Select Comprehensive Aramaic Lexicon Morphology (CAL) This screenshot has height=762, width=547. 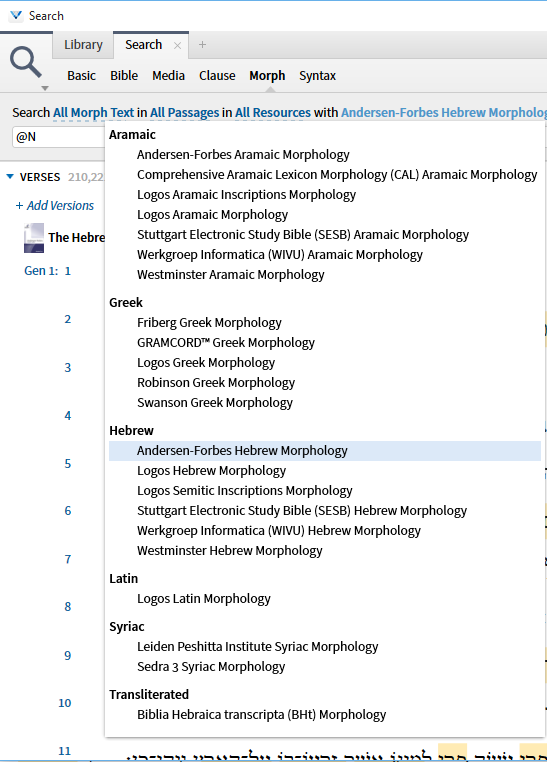[x=337, y=174]
